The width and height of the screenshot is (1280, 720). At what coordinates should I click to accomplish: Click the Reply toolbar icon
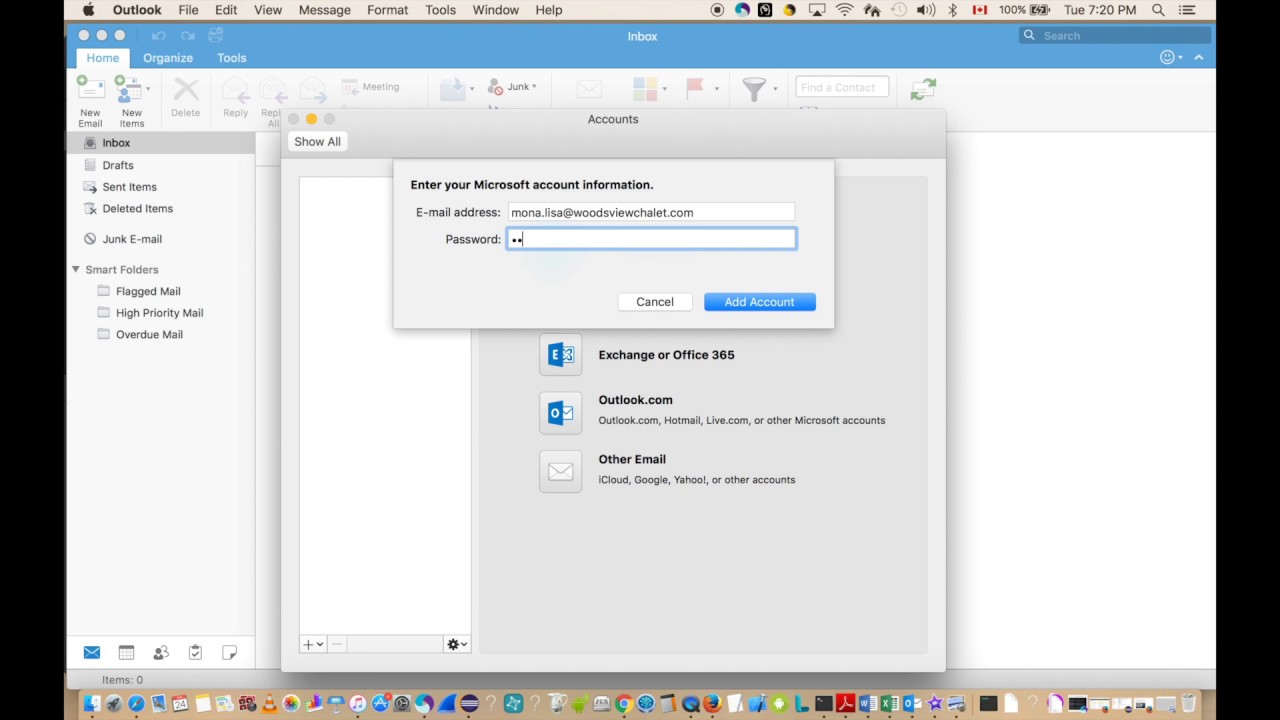click(x=235, y=89)
